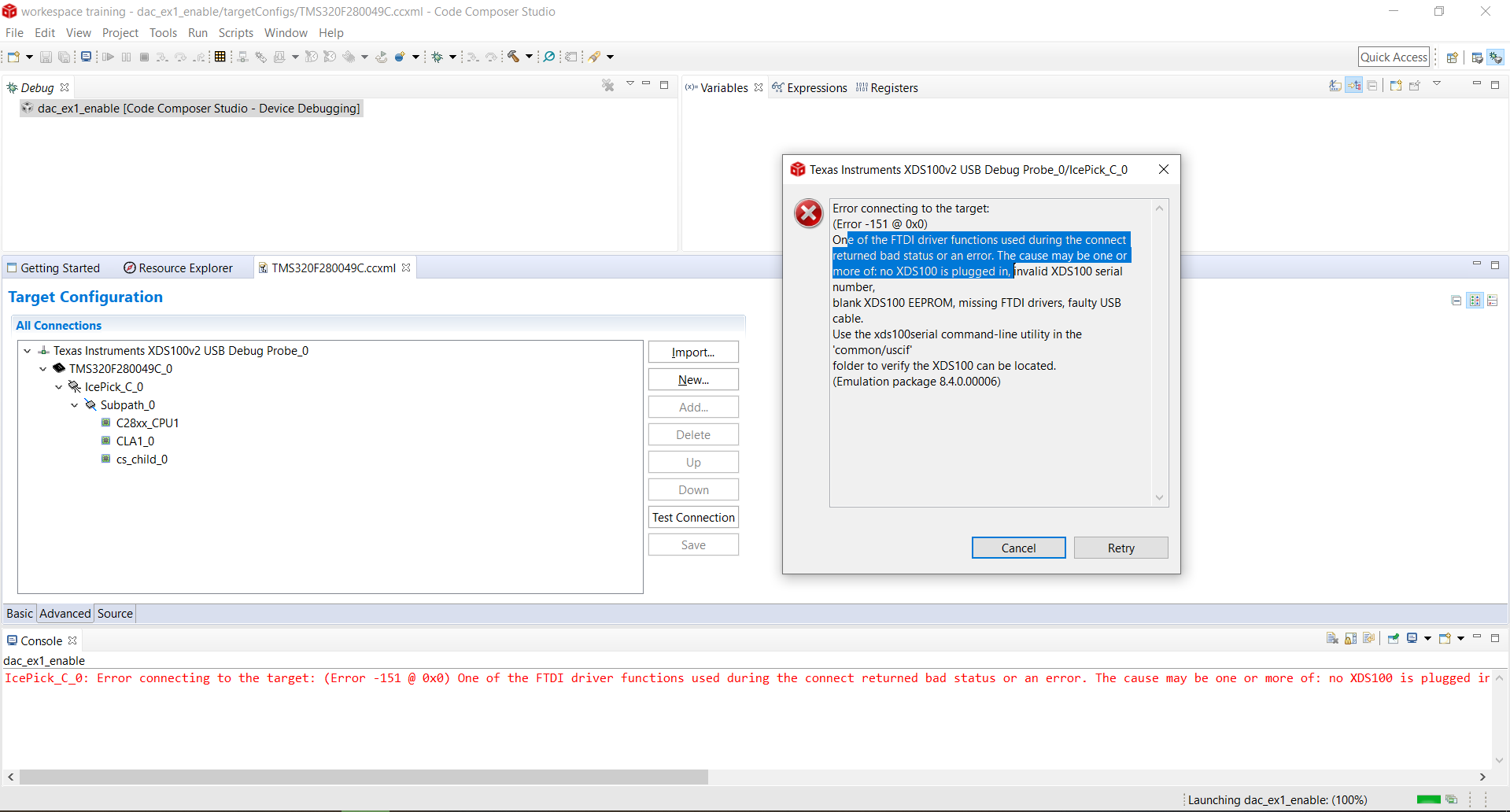Viewport: 1510px width, 812px height.
Task: Click Open Console icon
Action: [x=1445, y=638]
